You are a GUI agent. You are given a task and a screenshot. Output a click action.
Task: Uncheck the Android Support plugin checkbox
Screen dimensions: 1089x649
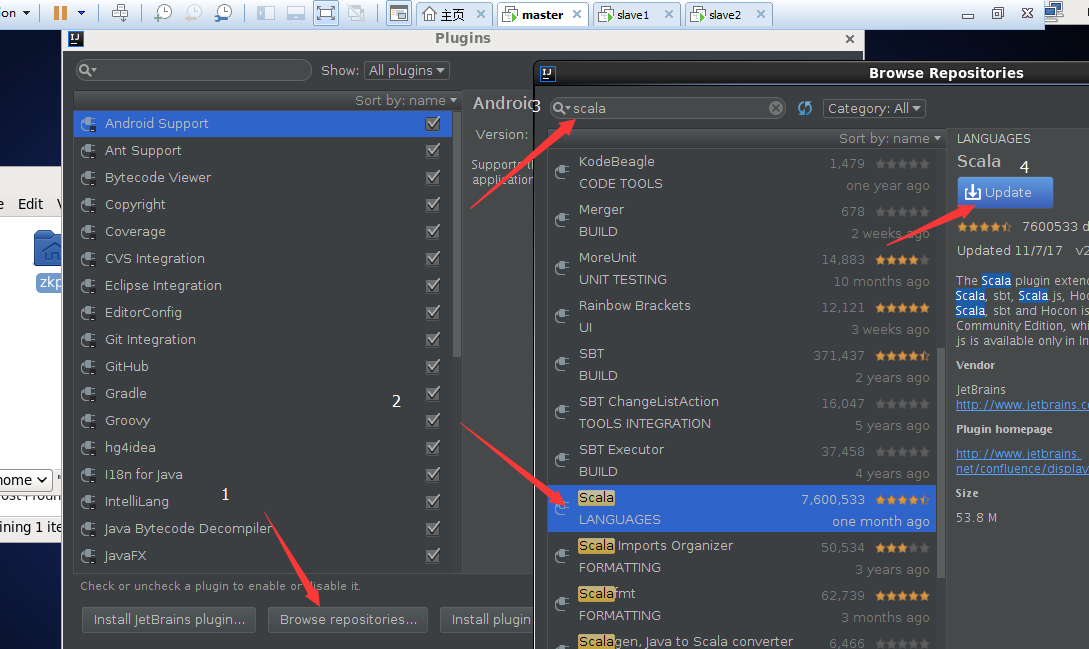[433, 123]
